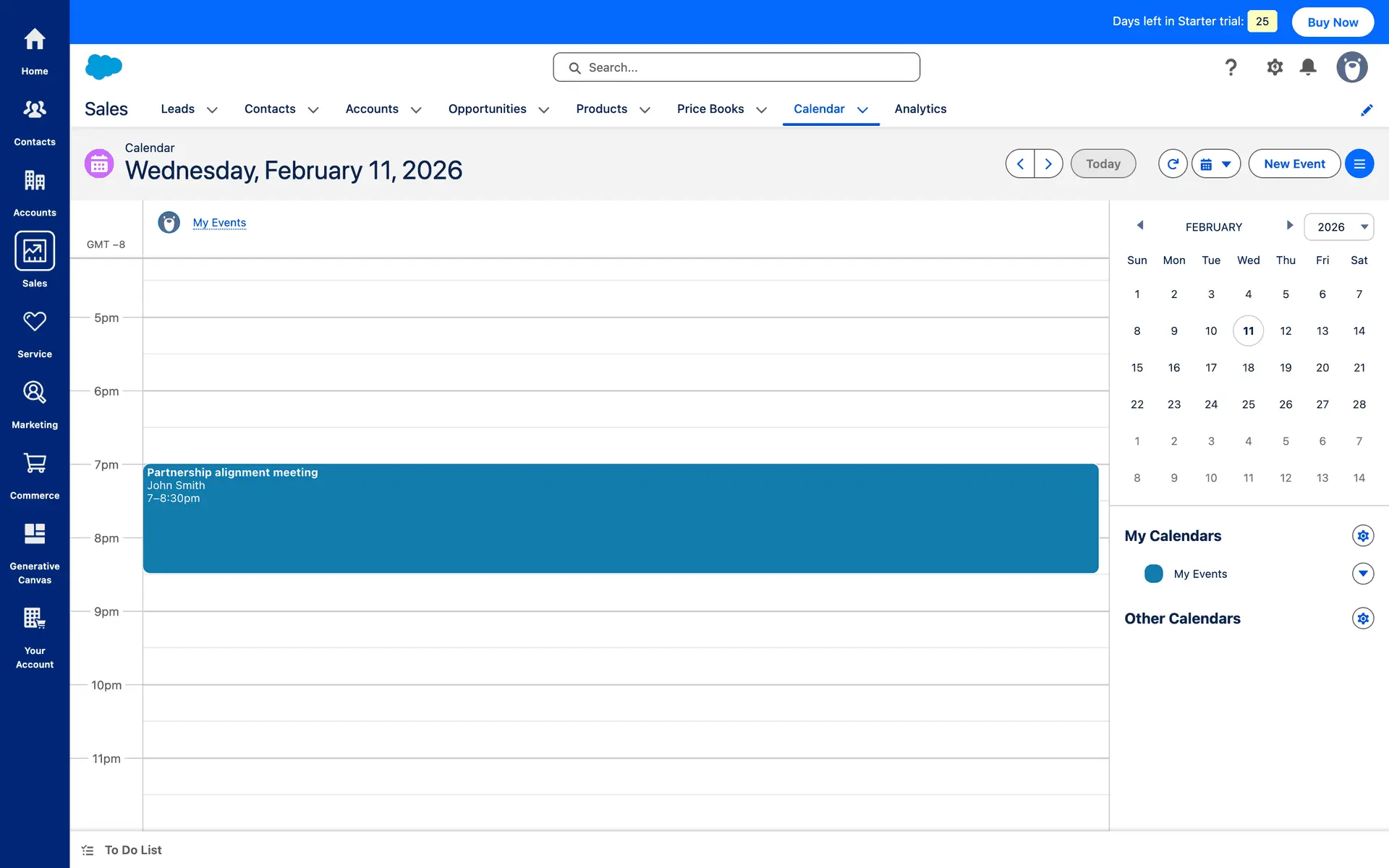The image size is (1389, 868).
Task: Toggle the calendar side panel button
Action: coord(1359,164)
